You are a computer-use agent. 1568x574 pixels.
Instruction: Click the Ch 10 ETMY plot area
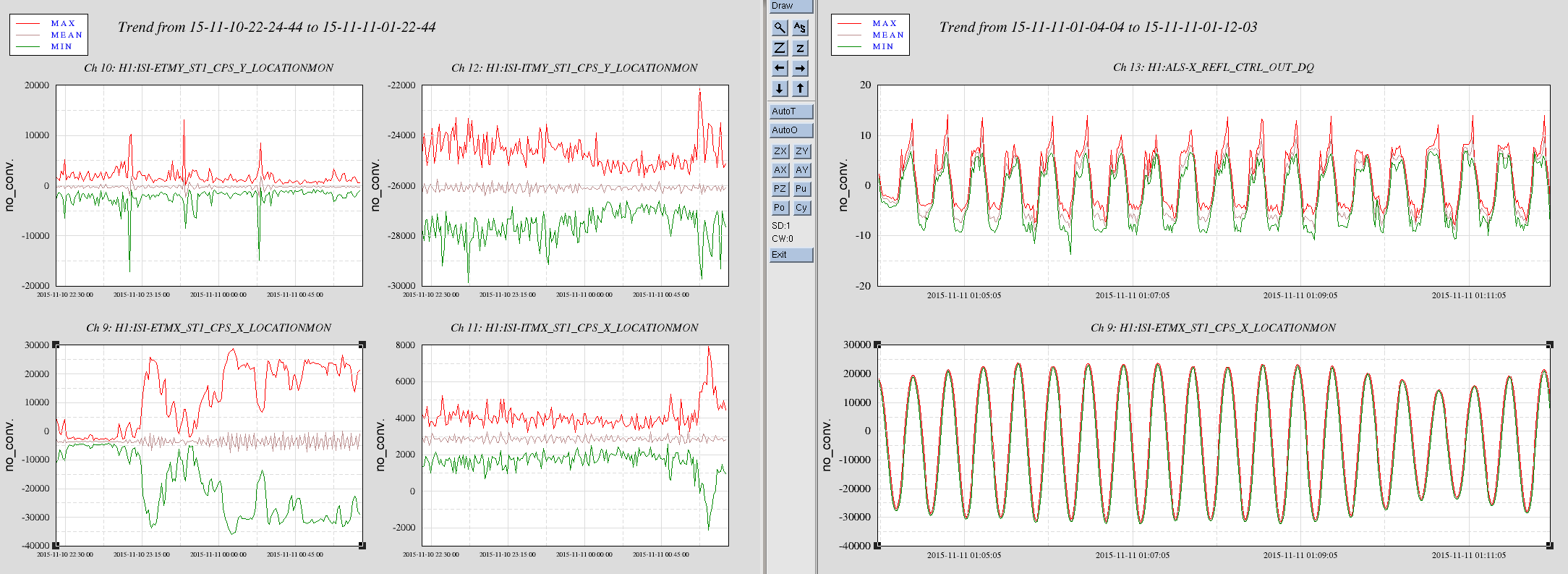point(209,185)
